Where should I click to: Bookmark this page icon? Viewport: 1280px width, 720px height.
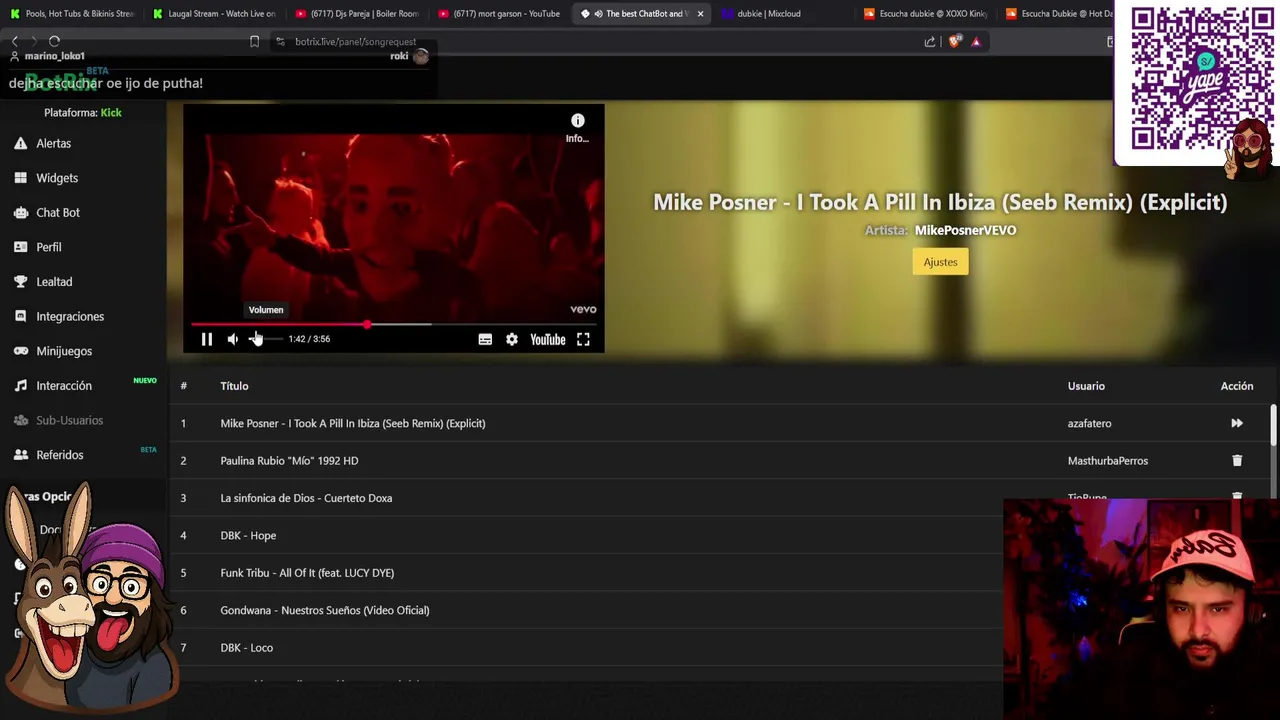point(254,42)
